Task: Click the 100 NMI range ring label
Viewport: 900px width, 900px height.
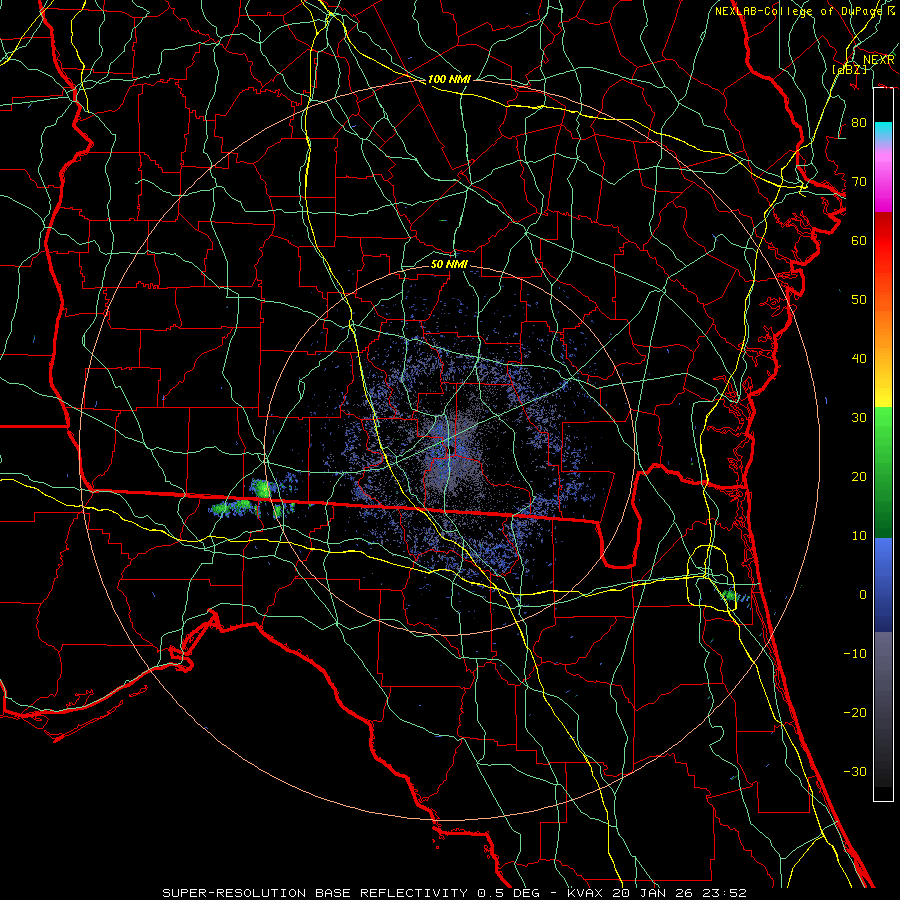Action: pyautogui.click(x=449, y=79)
